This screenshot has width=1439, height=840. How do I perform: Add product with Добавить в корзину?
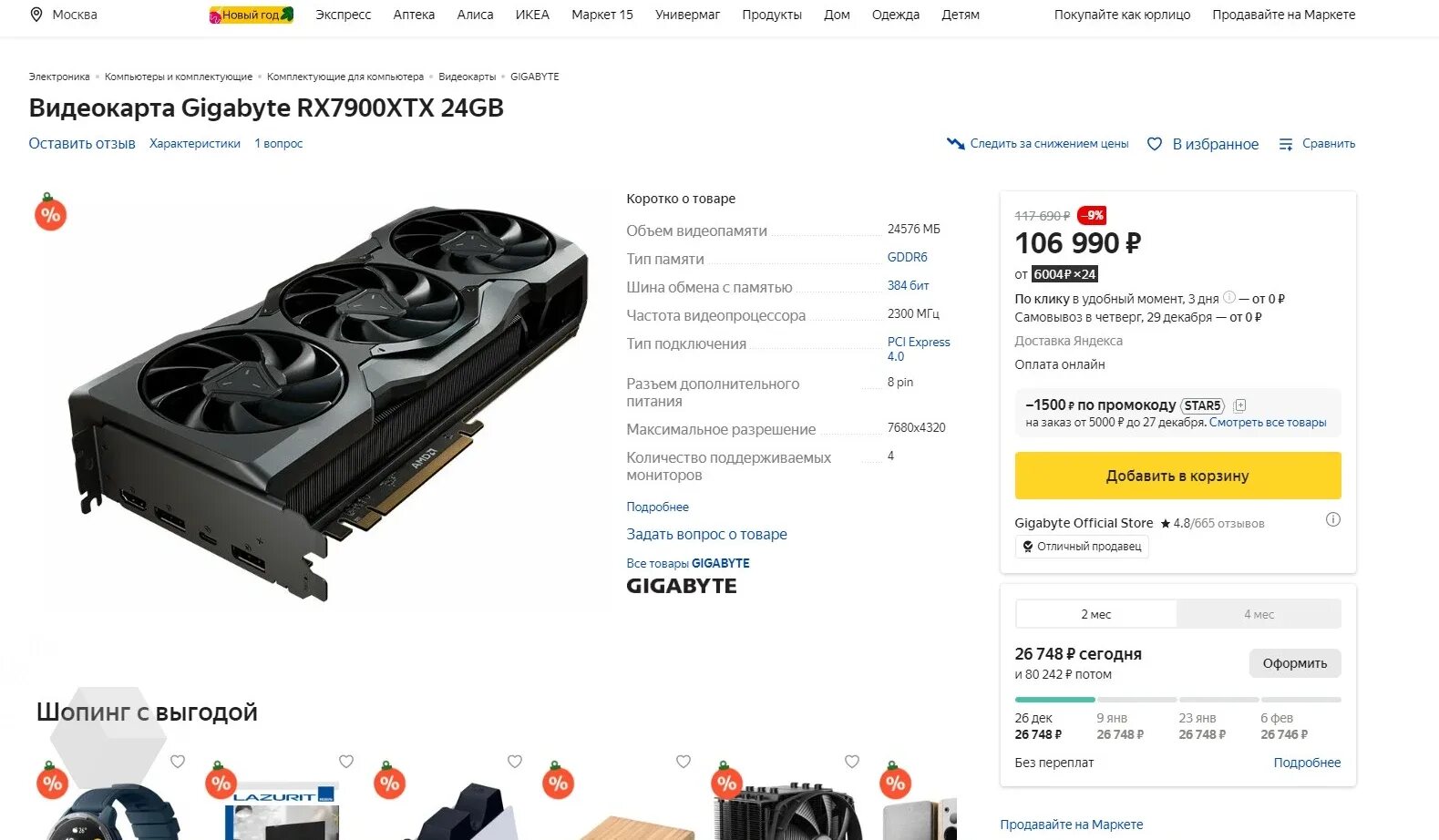[1177, 476]
